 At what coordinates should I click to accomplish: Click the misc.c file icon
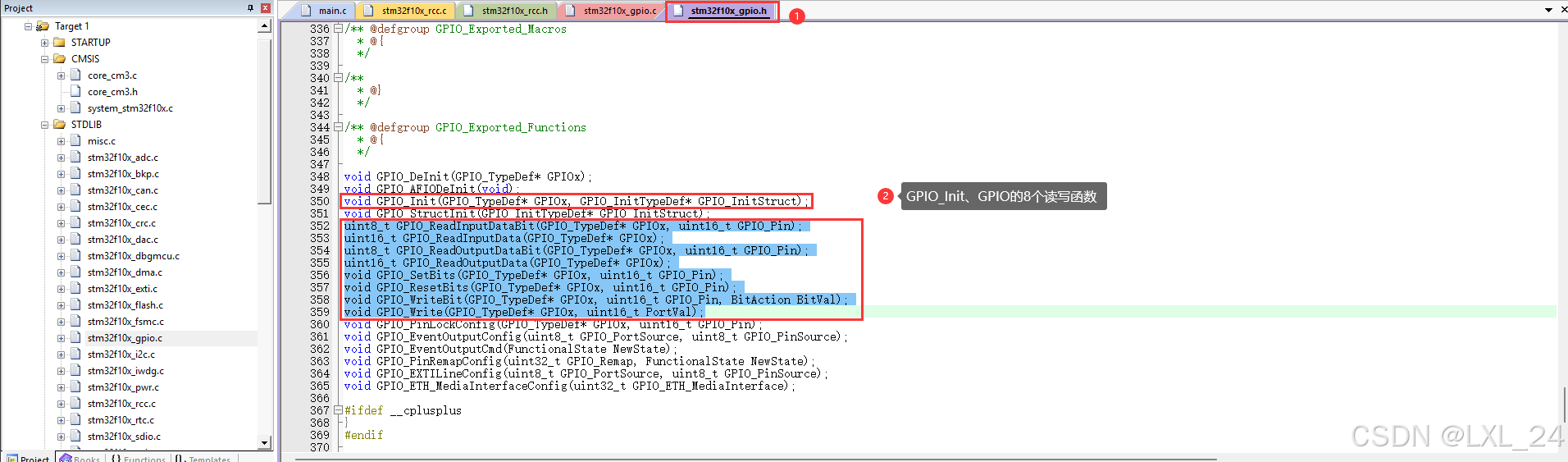pyautogui.click(x=75, y=140)
